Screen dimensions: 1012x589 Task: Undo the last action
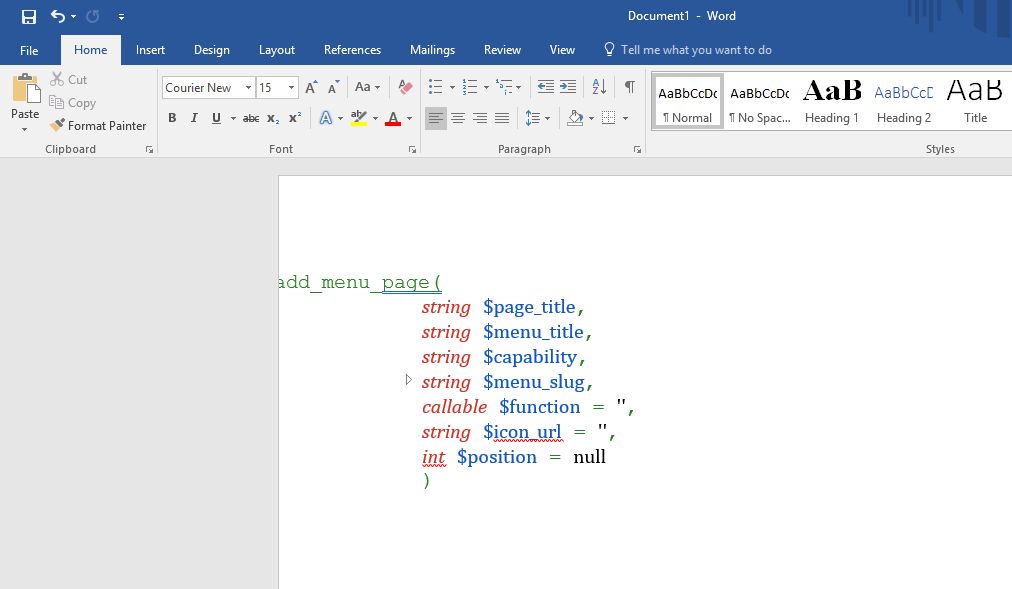(x=57, y=16)
